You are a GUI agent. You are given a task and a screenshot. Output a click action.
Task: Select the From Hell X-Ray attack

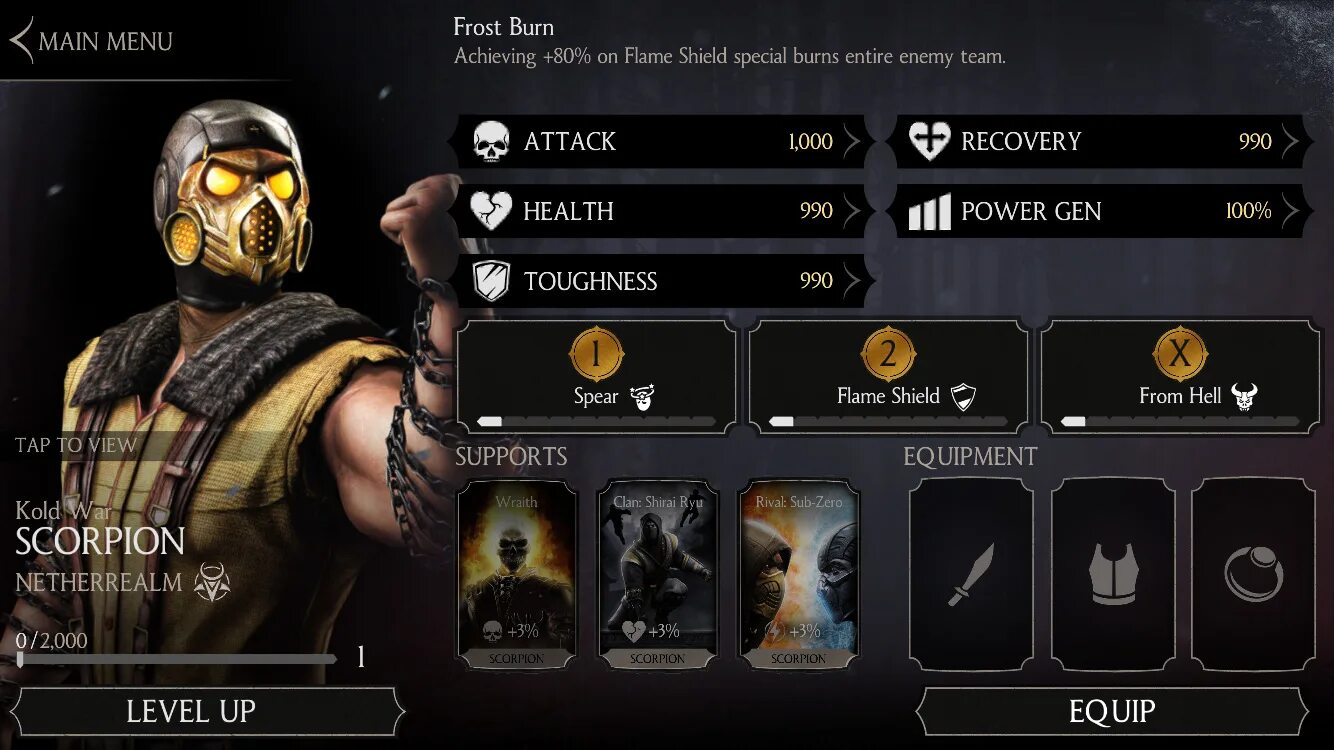click(x=1181, y=378)
